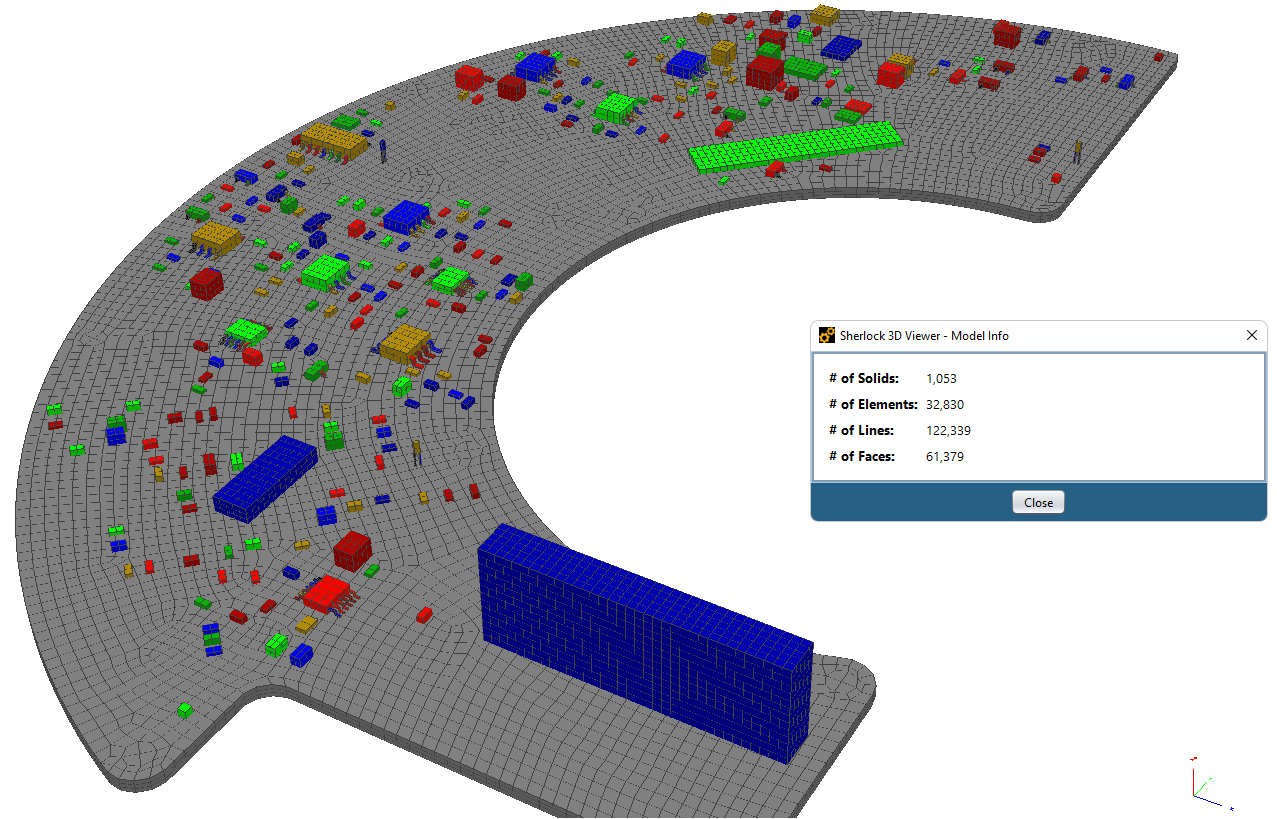
Task: Select the number of Faces value 61,379
Action: pos(944,457)
